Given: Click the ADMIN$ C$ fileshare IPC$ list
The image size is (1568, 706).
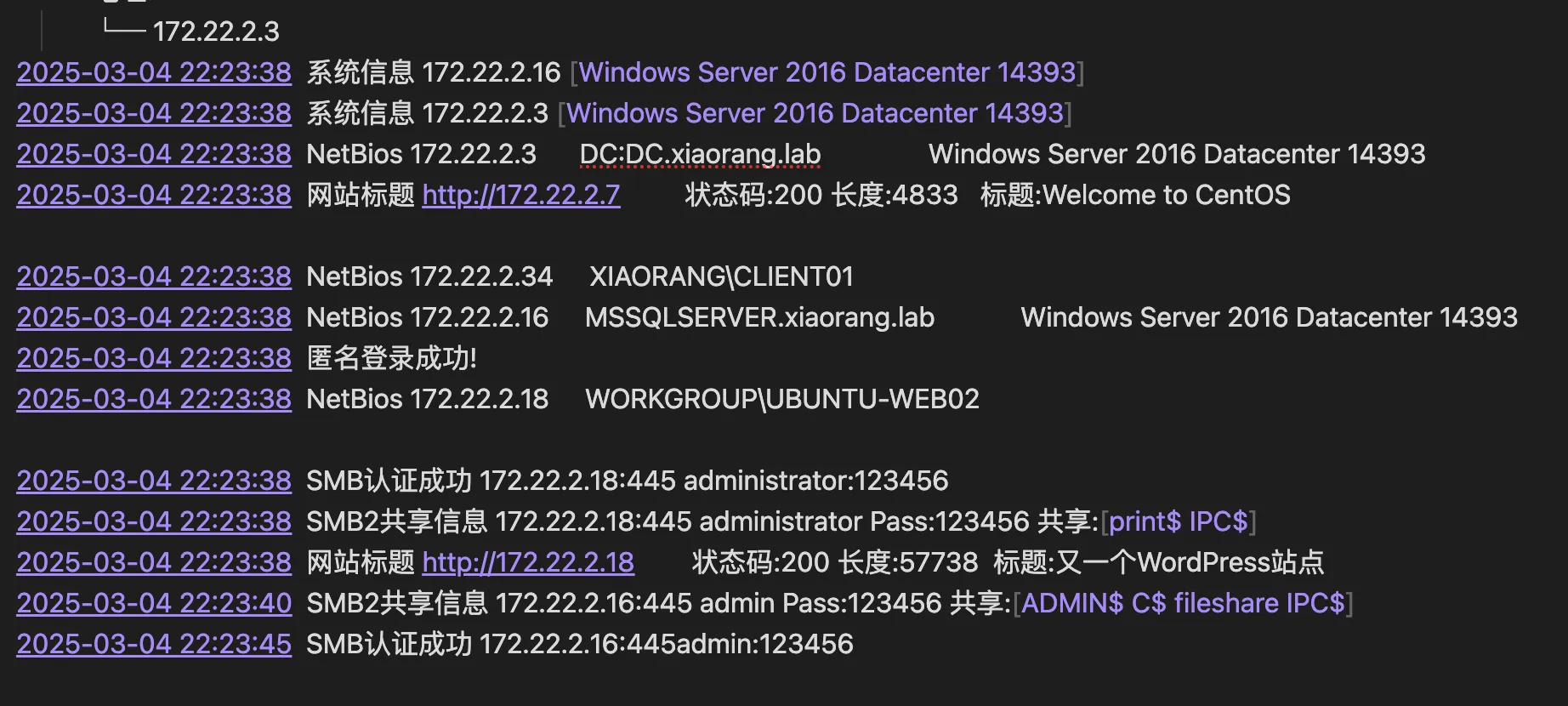Looking at the screenshot, I should pyautogui.click(x=1183, y=603).
